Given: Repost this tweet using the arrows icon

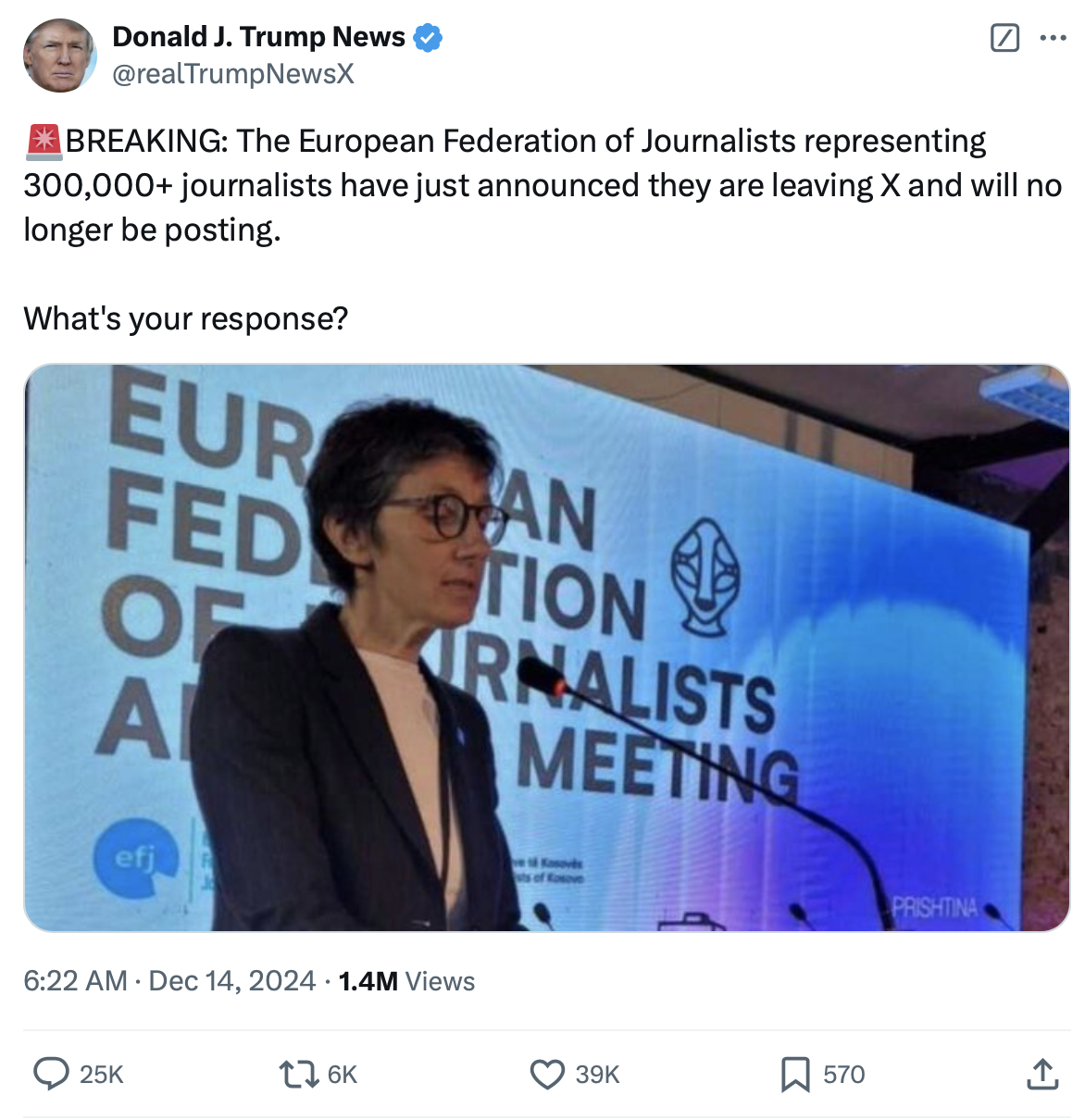Looking at the screenshot, I should pos(298,1074).
